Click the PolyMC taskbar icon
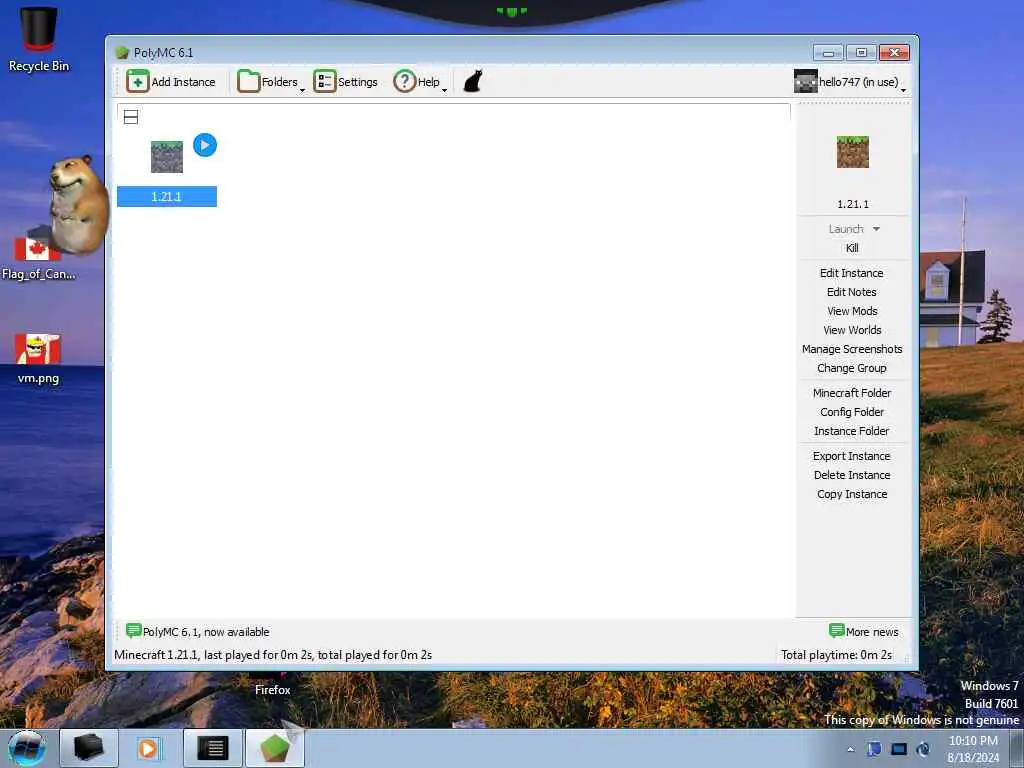 click(x=275, y=748)
